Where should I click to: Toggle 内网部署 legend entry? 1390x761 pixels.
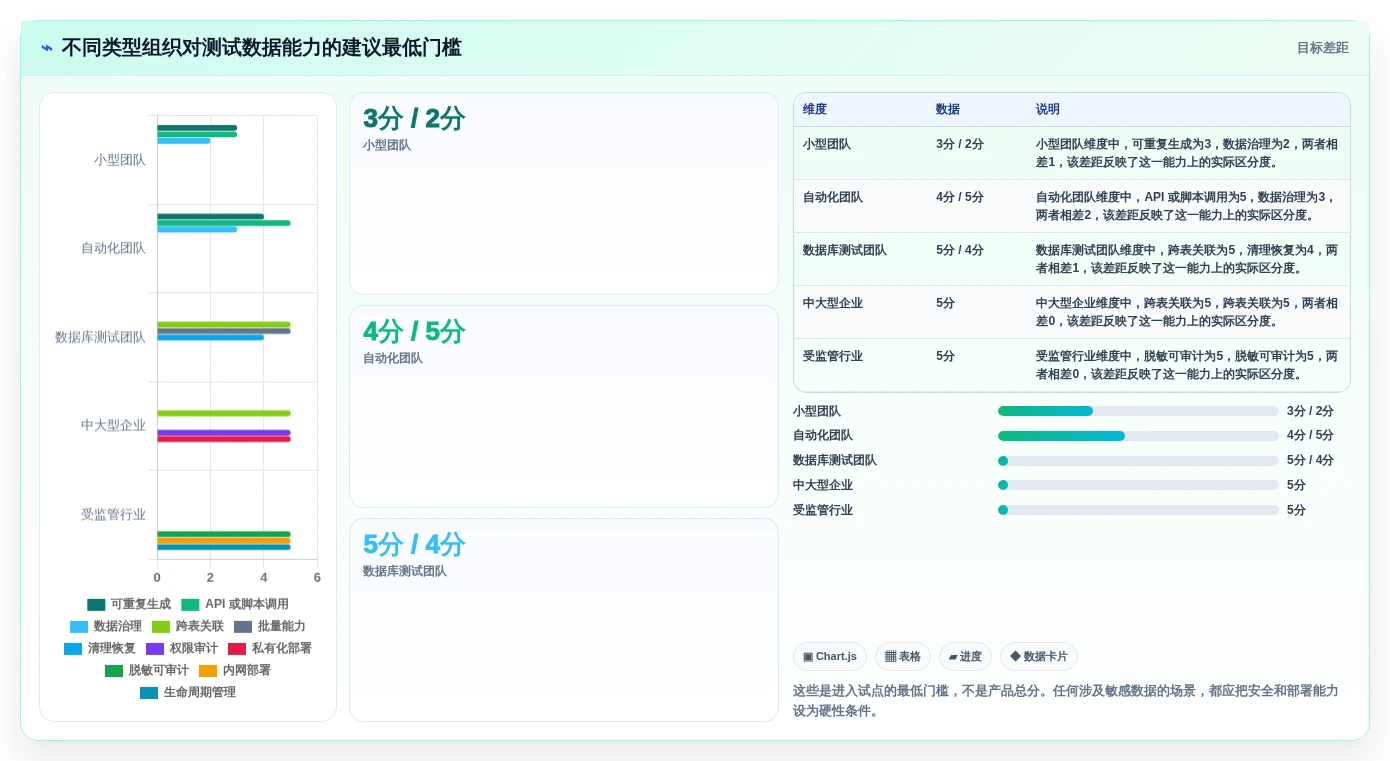click(x=235, y=670)
